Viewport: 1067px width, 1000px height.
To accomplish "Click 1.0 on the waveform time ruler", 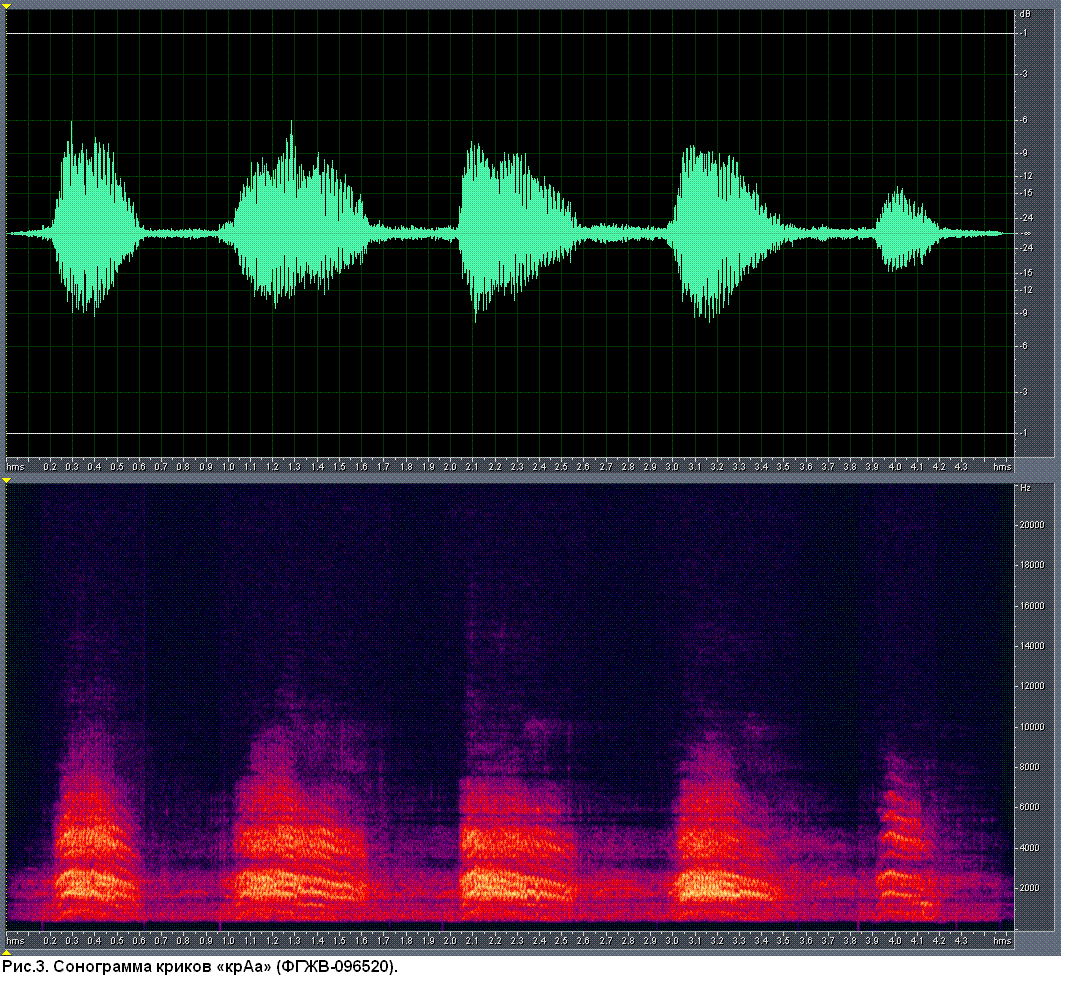I will [x=229, y=467].
